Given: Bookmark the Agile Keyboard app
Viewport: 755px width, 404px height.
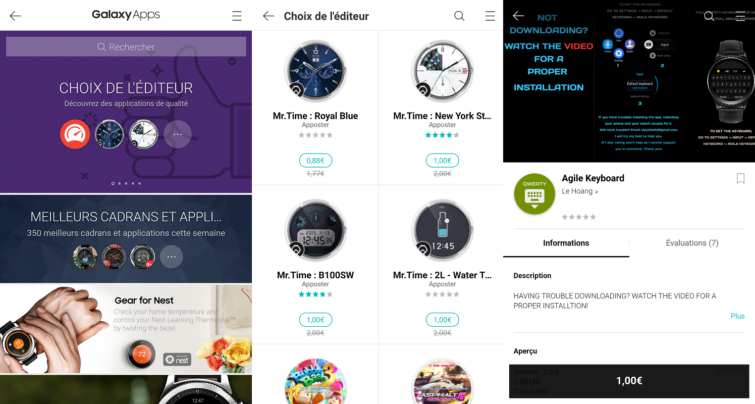Looking at the screenshot, I should pos(741,179).
